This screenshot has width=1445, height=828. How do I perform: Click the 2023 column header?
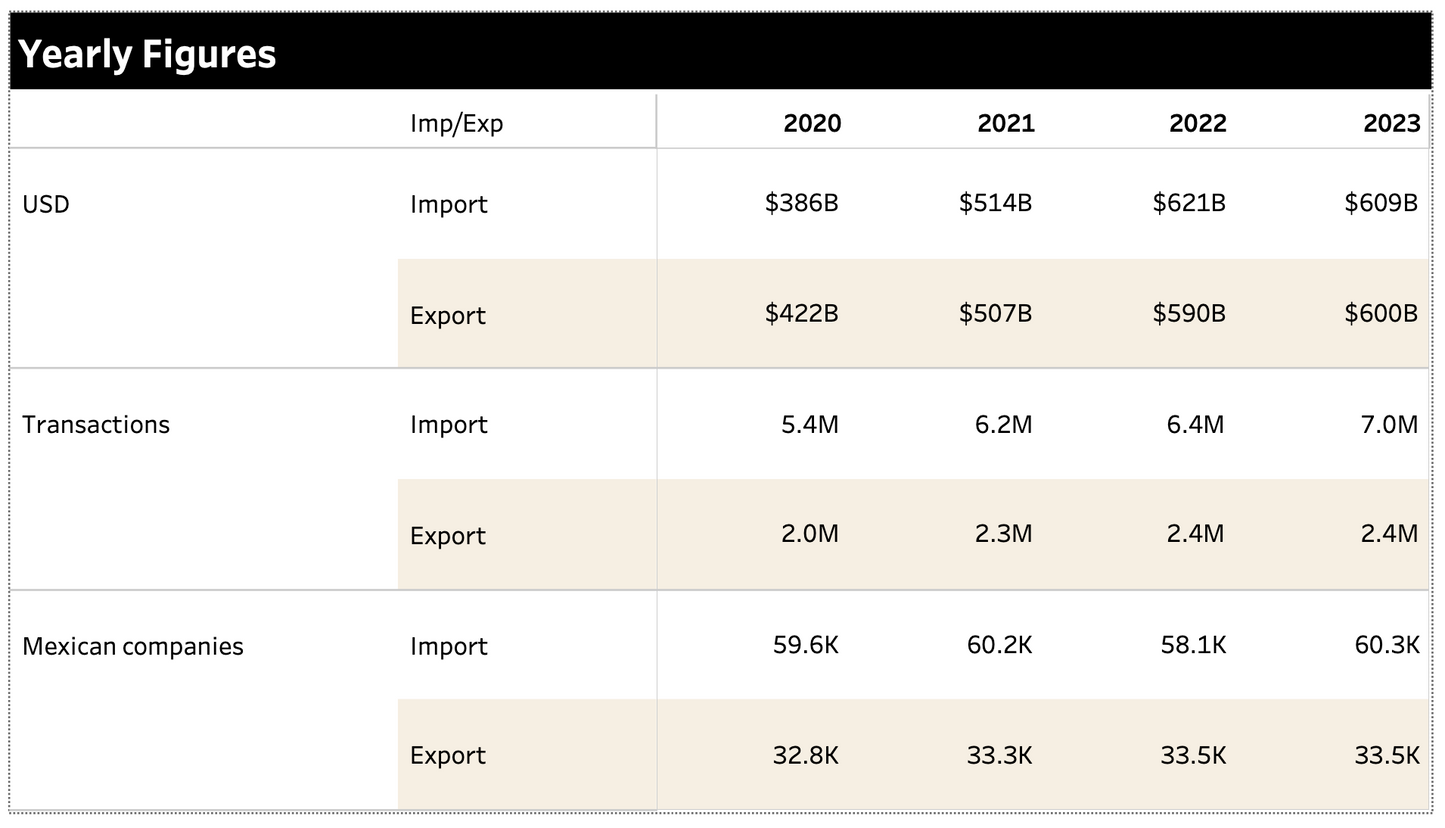1391,123
